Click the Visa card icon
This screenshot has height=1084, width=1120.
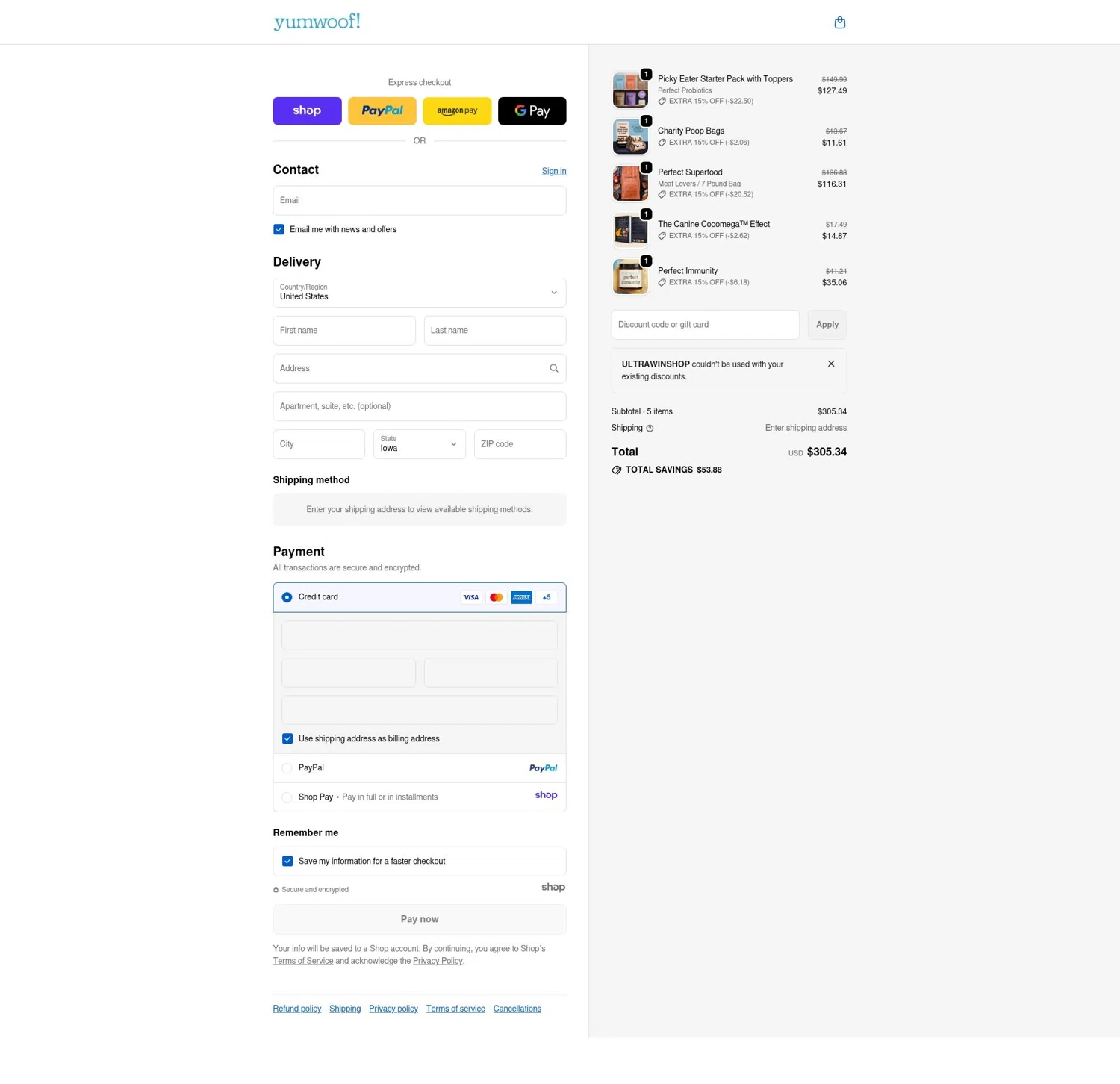(471, 597)
